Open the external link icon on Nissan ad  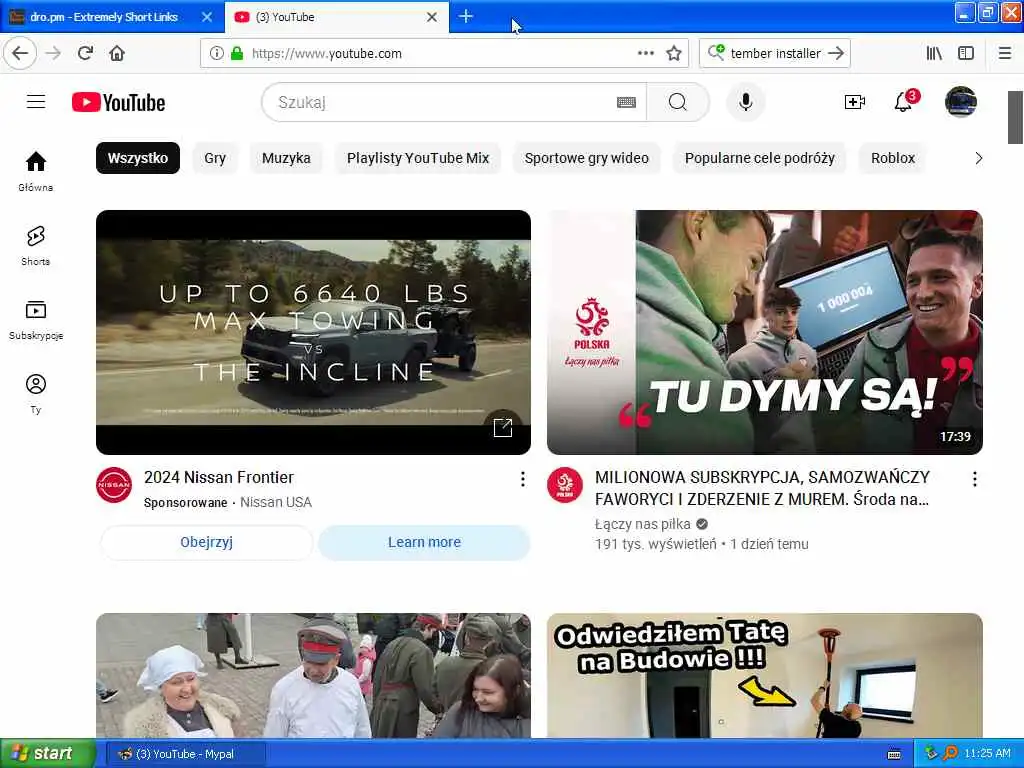503,428
